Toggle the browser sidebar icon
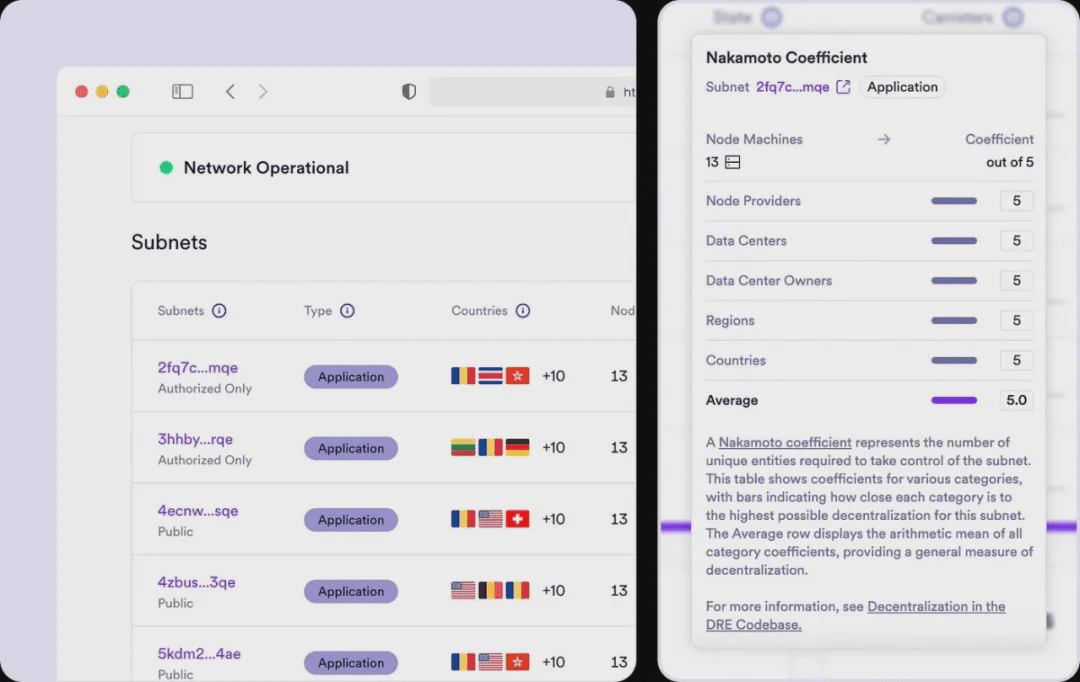 pos(182,91)
